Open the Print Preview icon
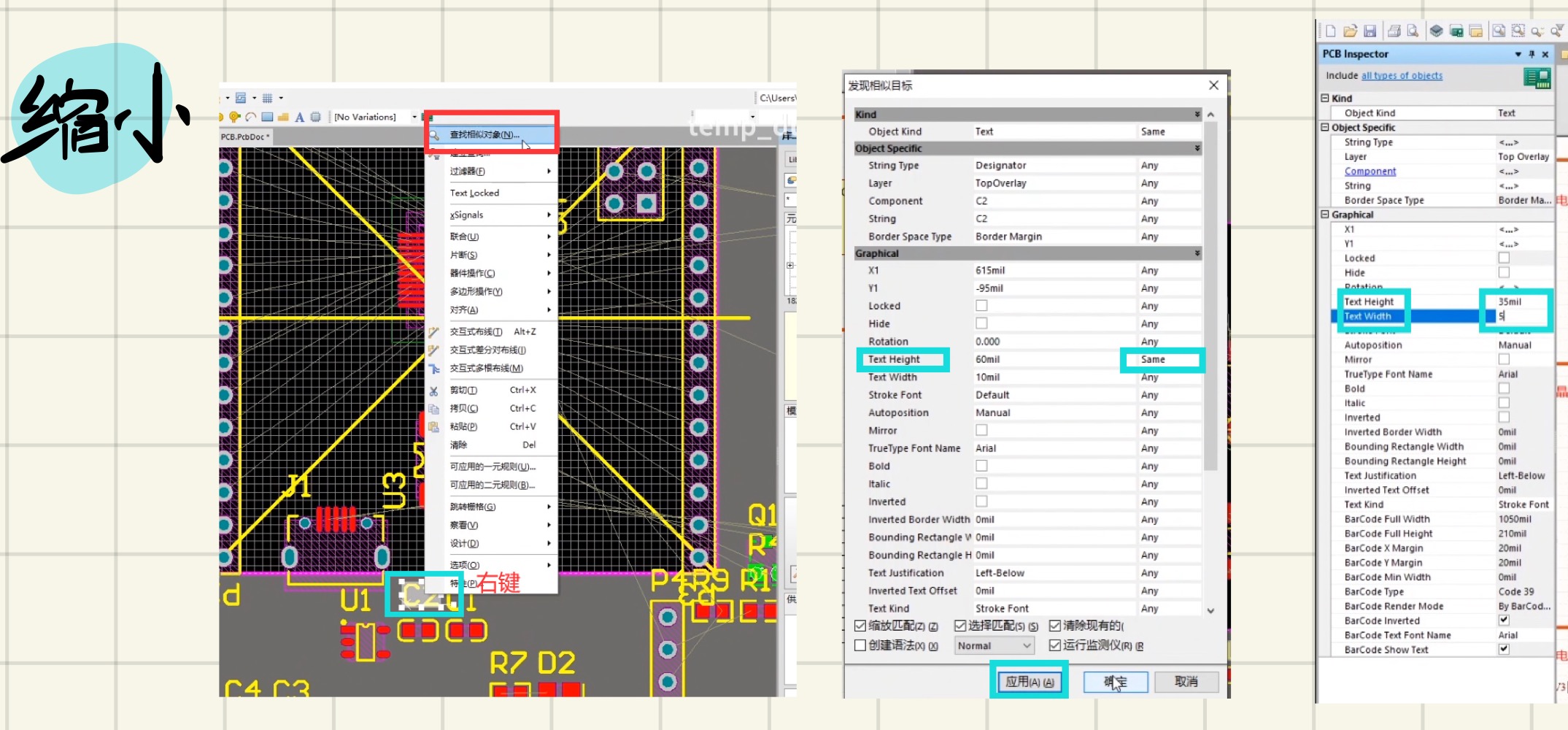 point(1413,30)
